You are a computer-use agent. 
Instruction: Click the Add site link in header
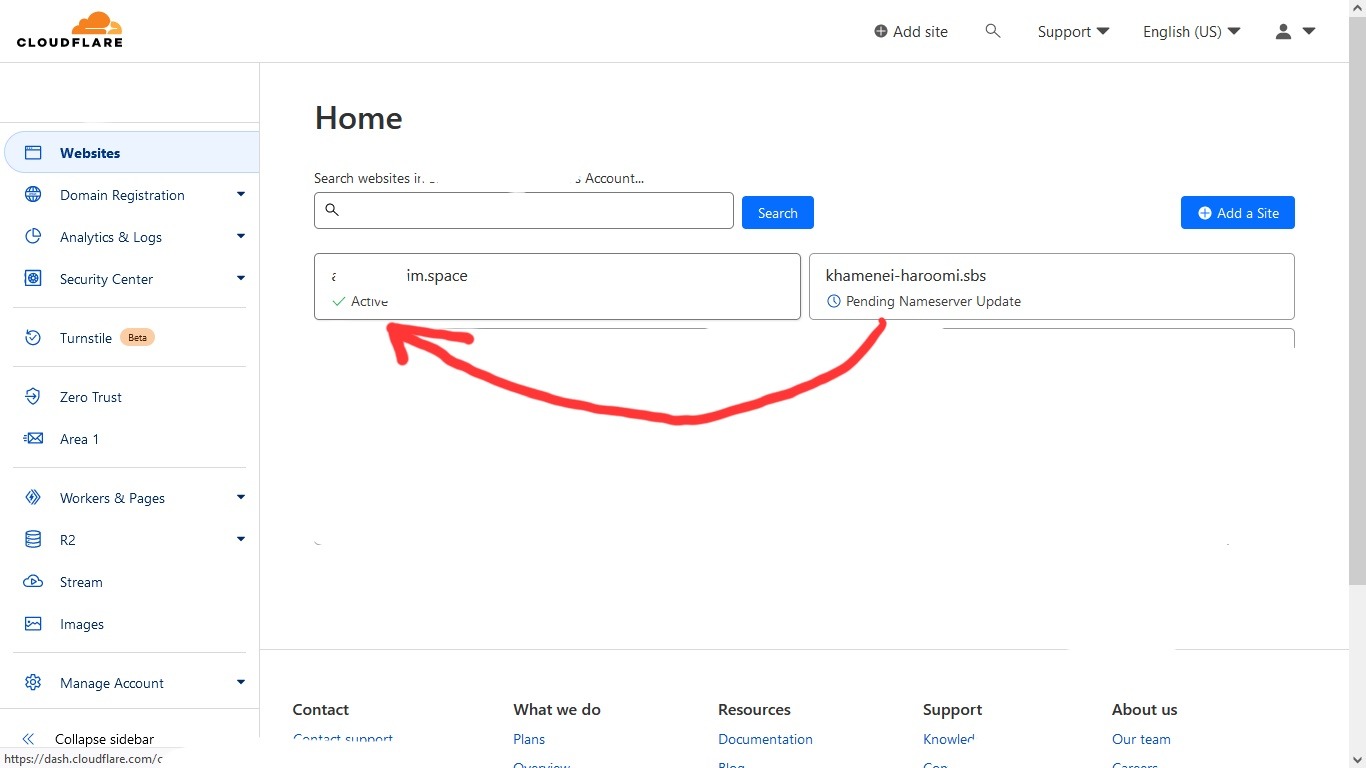point(911,32)
